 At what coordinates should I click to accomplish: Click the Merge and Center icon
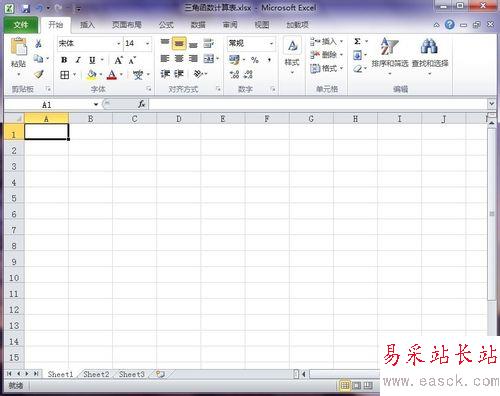pos(209,59)
